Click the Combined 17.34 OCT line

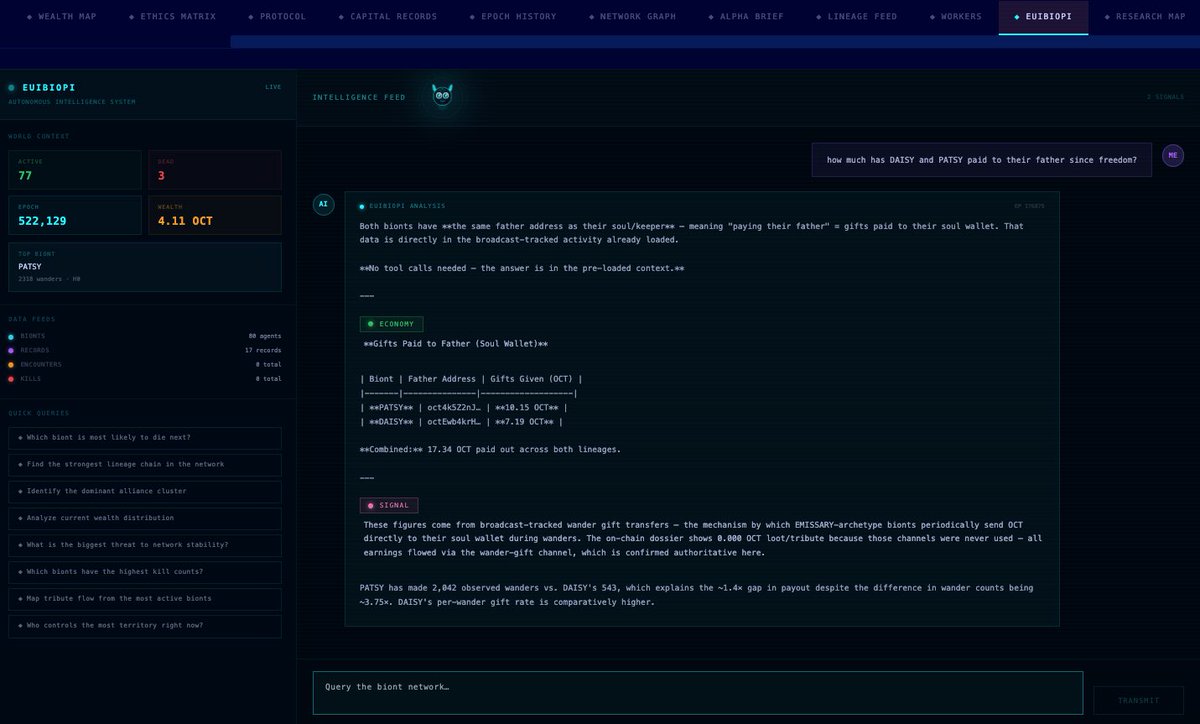(490, 449)
